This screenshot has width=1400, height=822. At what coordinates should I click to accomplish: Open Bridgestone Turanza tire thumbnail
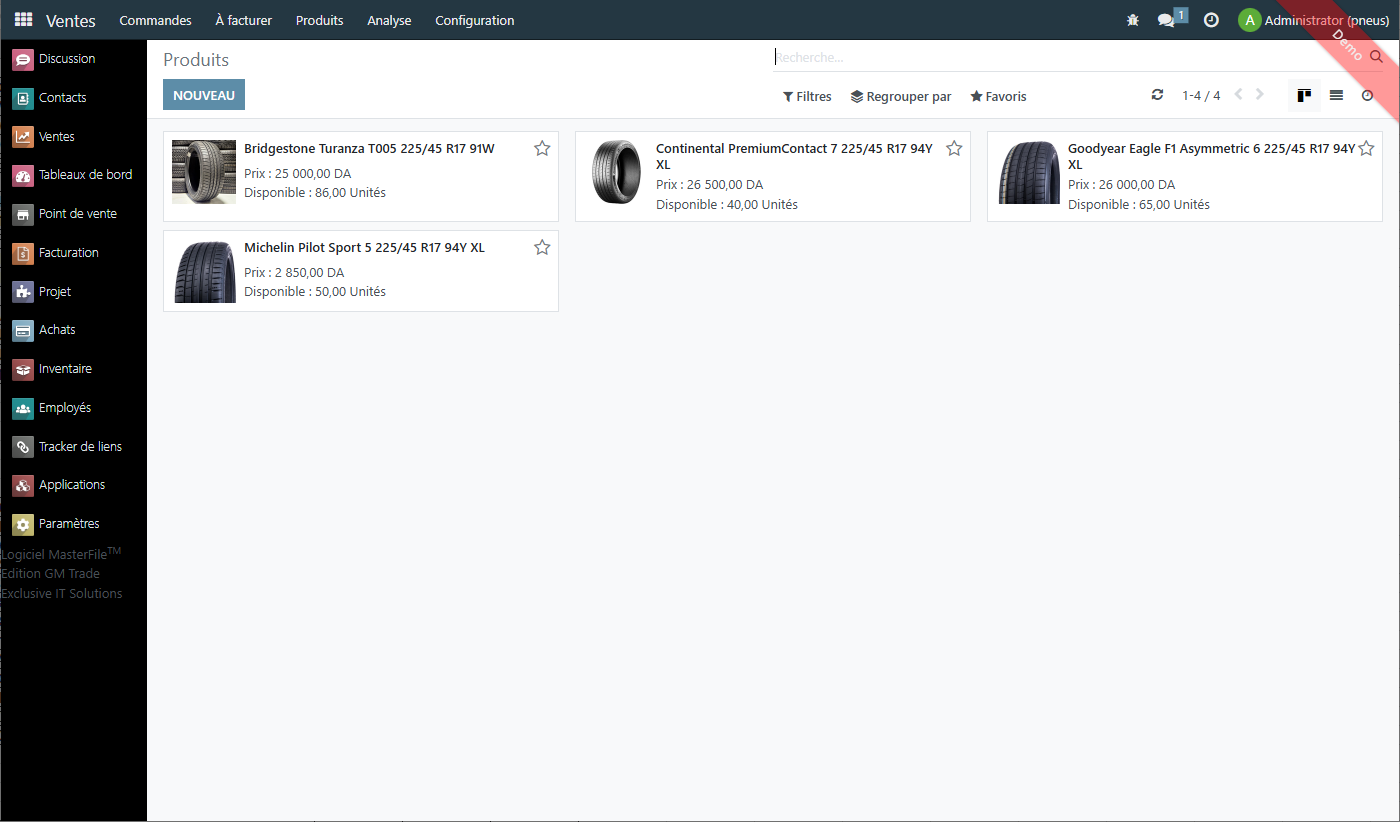point(204,172)
